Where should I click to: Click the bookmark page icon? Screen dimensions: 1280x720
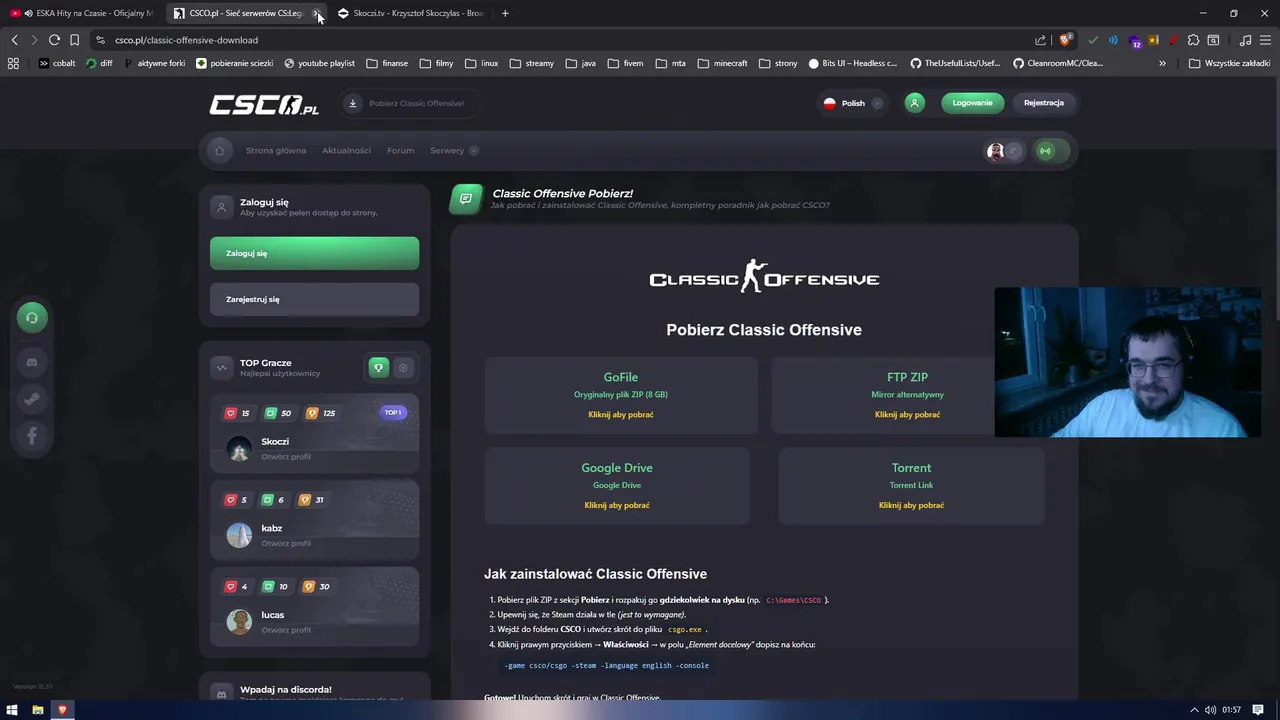pyautogui.click(x=74, y=40)
